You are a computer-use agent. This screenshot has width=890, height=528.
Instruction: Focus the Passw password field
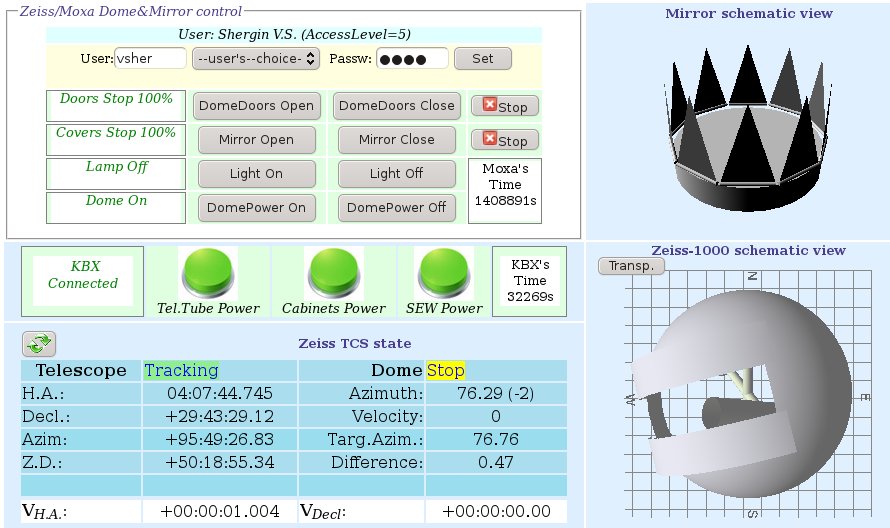click(x=412, y=58)
